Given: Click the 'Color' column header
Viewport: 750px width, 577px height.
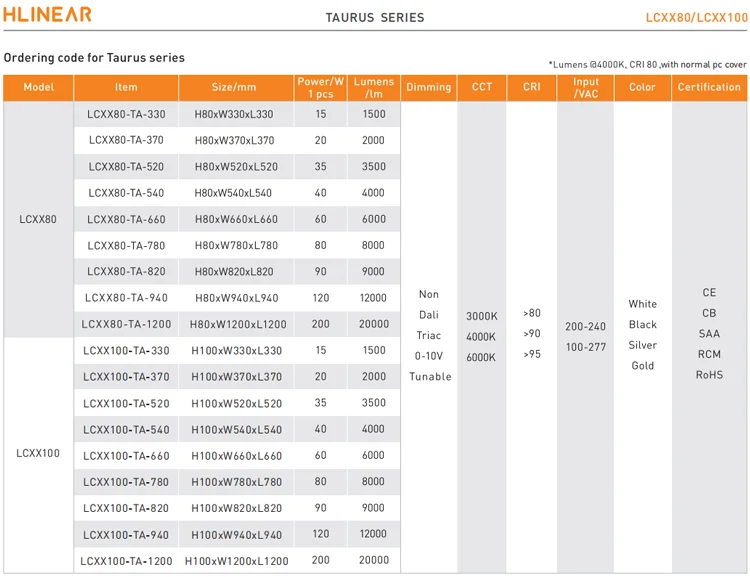Looking at the screenshot, I should coord(642,88).
